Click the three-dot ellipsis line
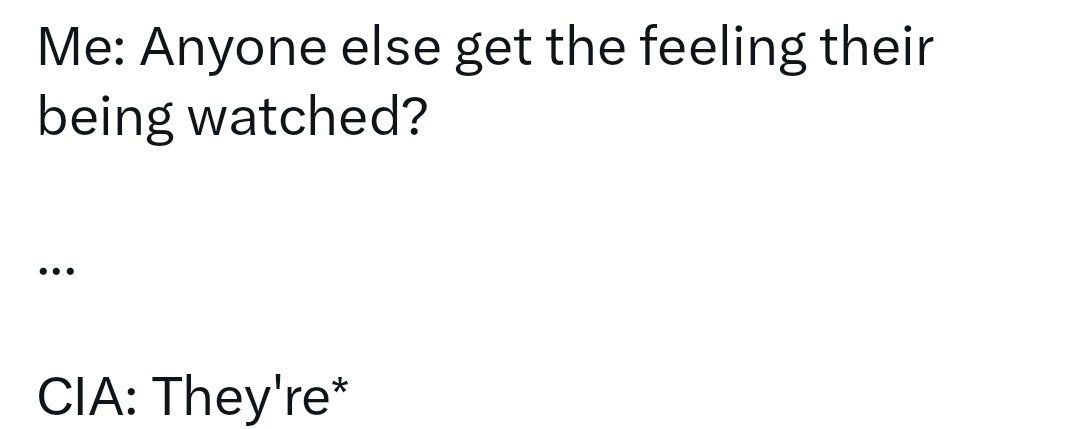The height and width of the screenshot is (429, 1080). pos(56,271)
